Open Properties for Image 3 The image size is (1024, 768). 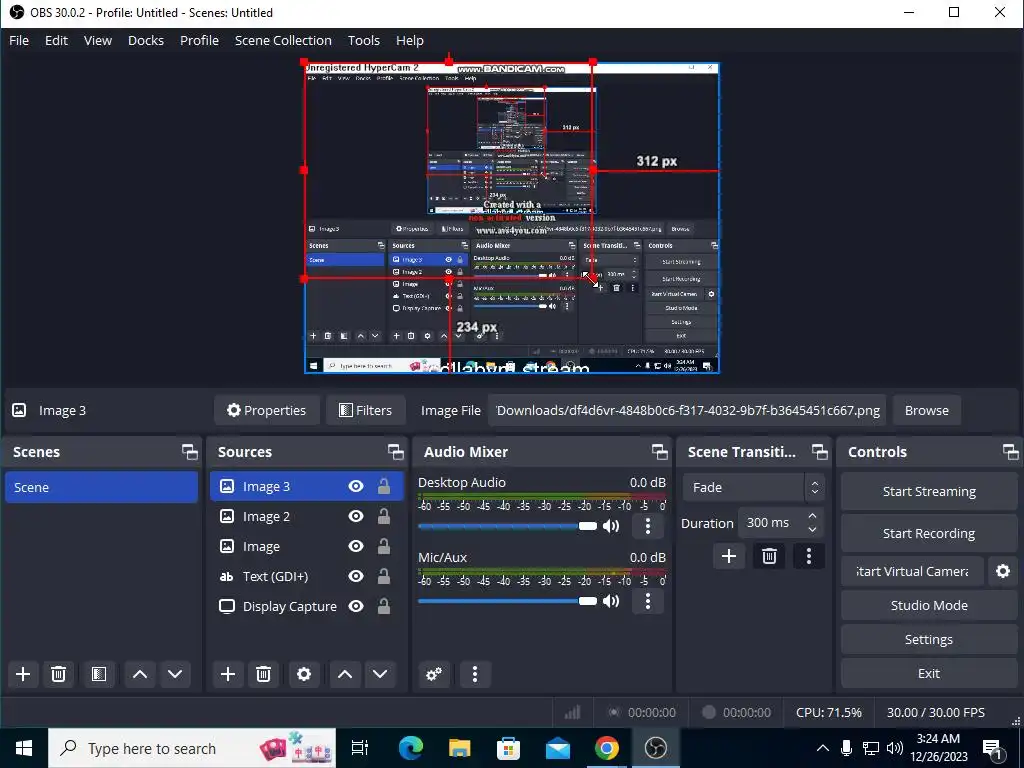[x=266, y=410]
